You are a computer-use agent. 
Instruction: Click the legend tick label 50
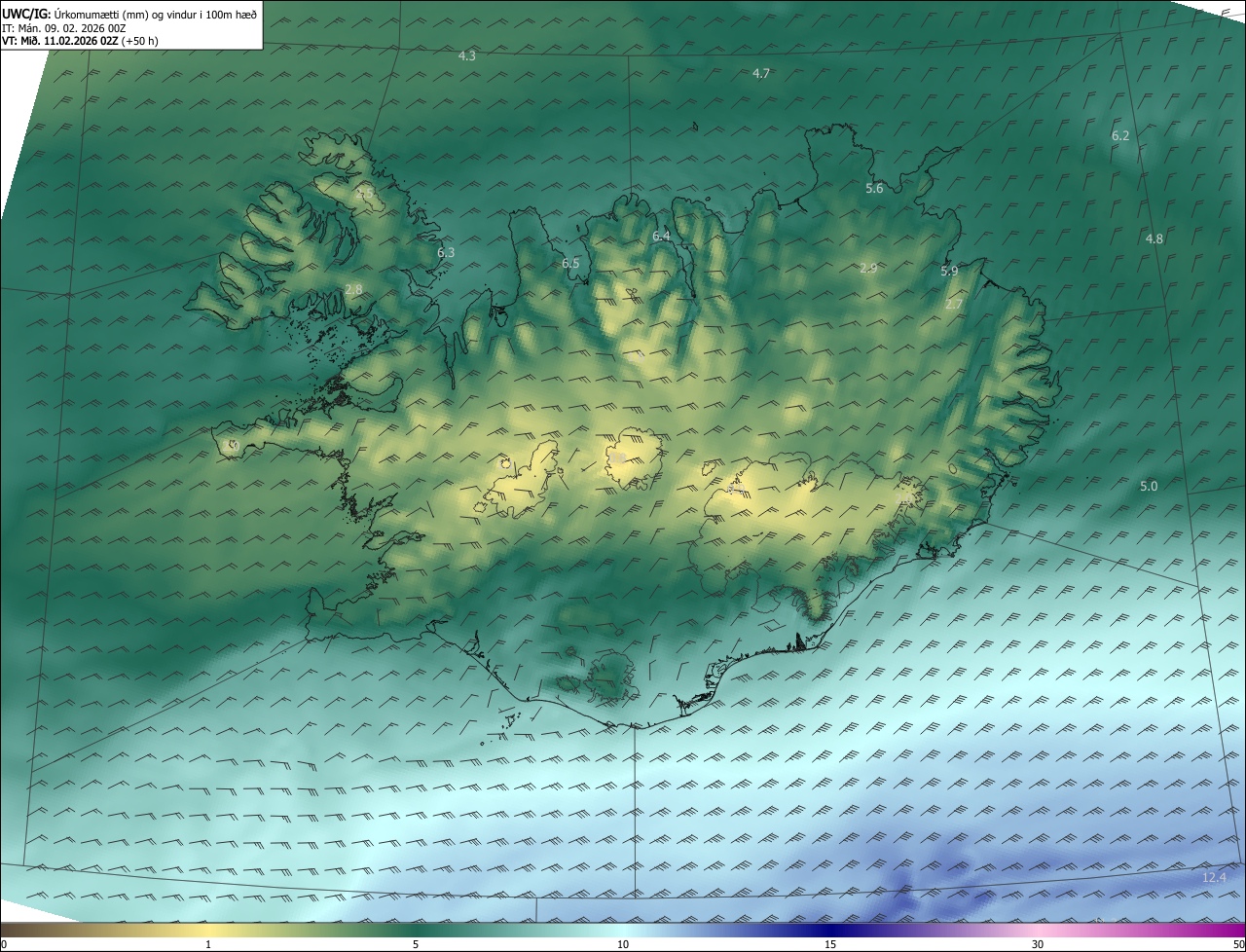tap(1238, 944)
